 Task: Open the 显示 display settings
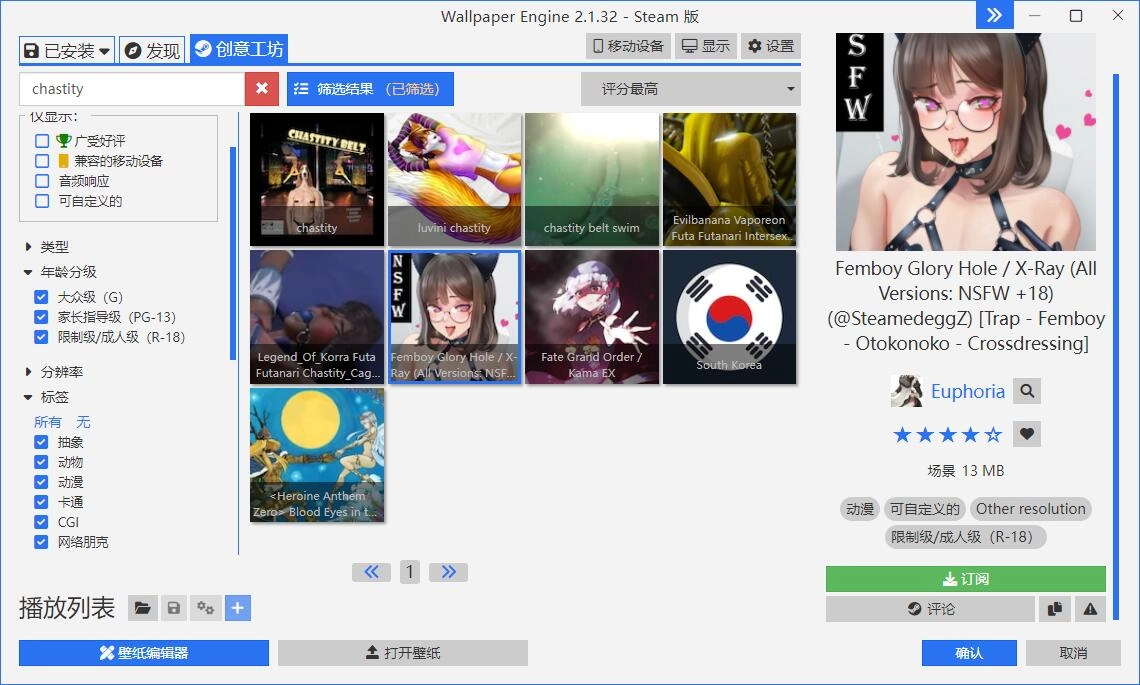[x=705, y=46]
